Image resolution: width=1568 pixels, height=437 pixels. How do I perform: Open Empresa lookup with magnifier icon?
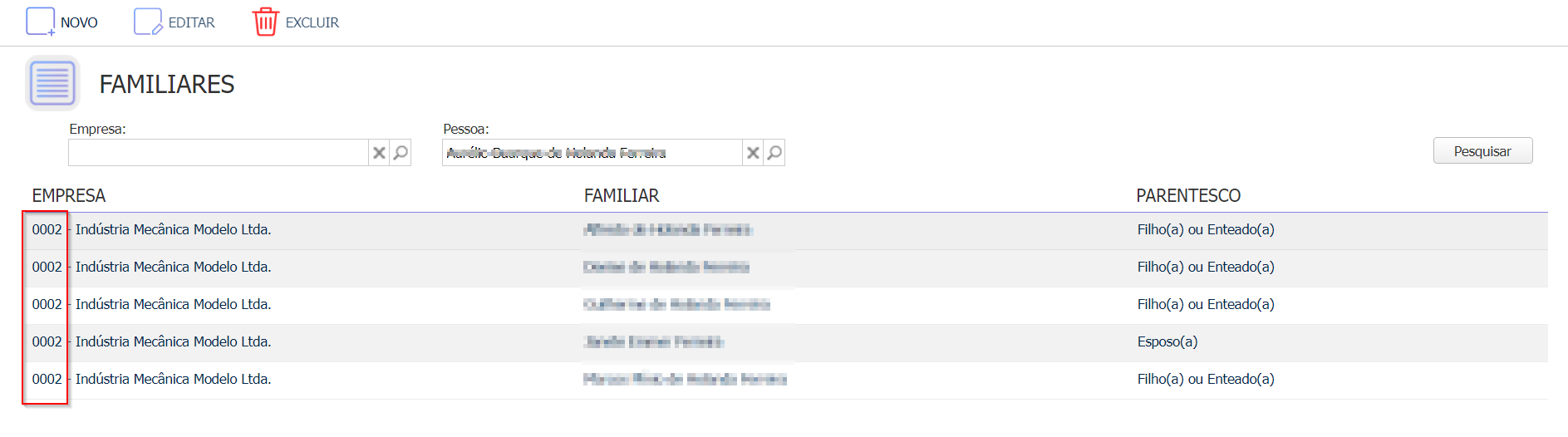click(x=401, y=153)
